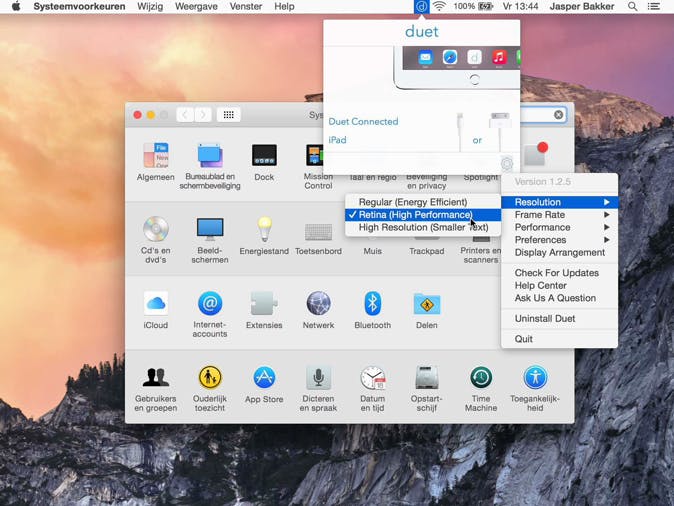Open the Wi-Fi status menu
This screenshot has width=674, height=506.
coord(439,6)
